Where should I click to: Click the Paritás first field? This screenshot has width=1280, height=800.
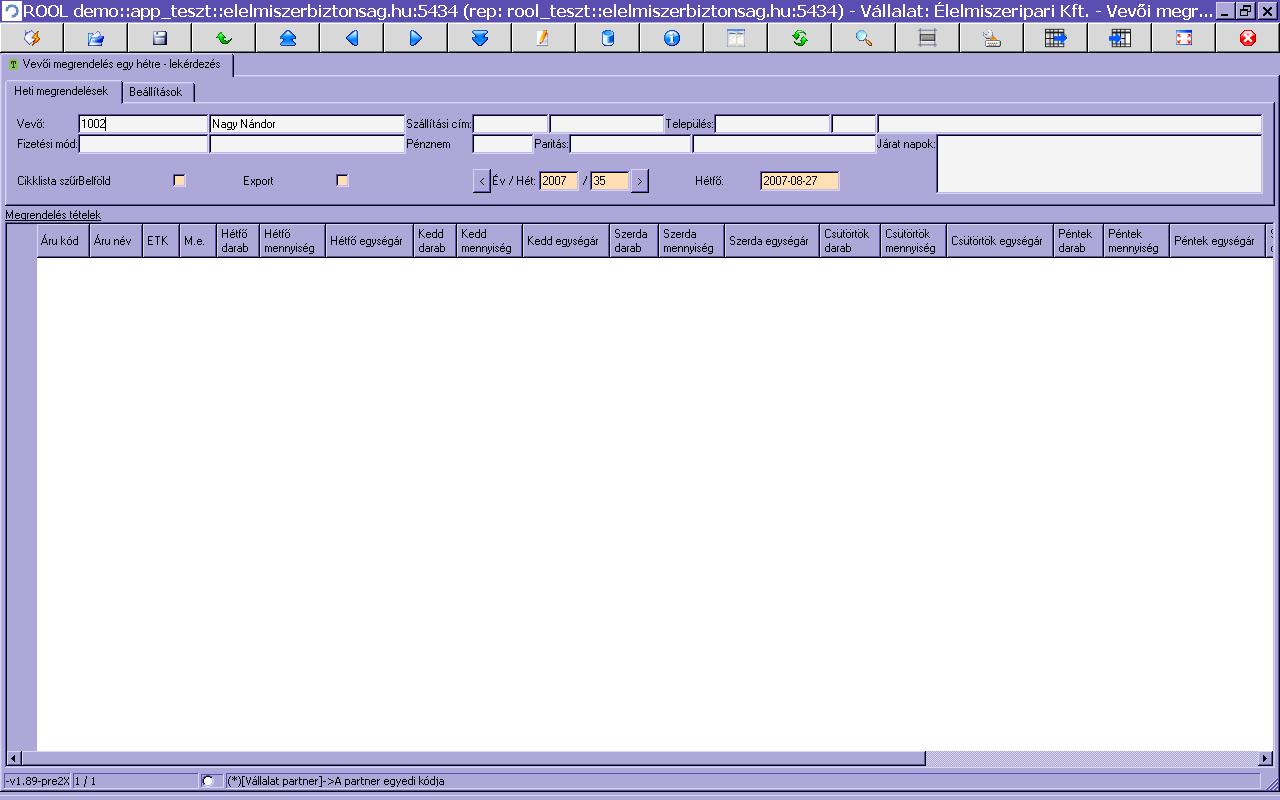point(630,144)
